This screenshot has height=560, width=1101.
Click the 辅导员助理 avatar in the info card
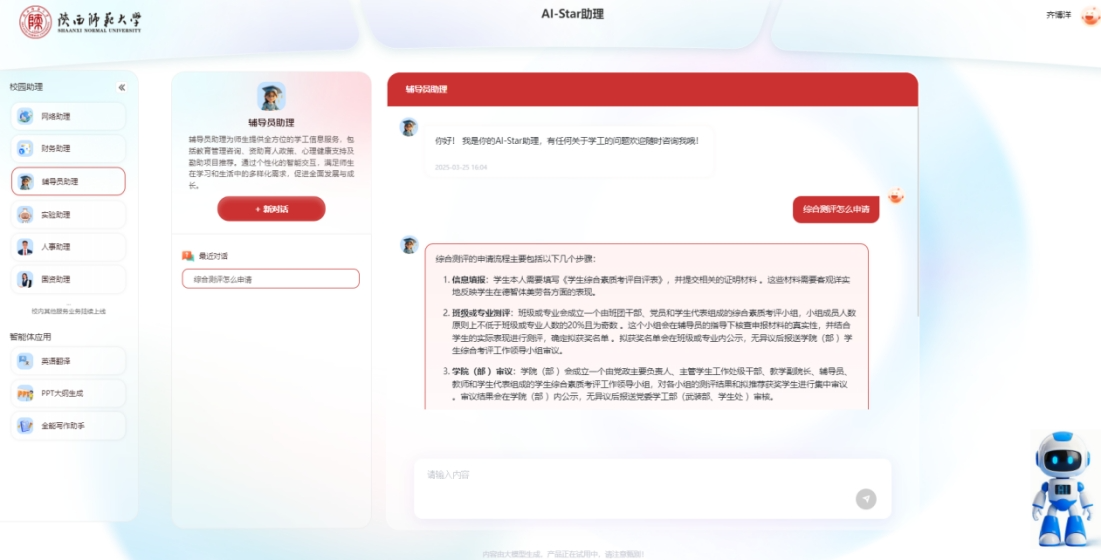[x=271, y=97]
